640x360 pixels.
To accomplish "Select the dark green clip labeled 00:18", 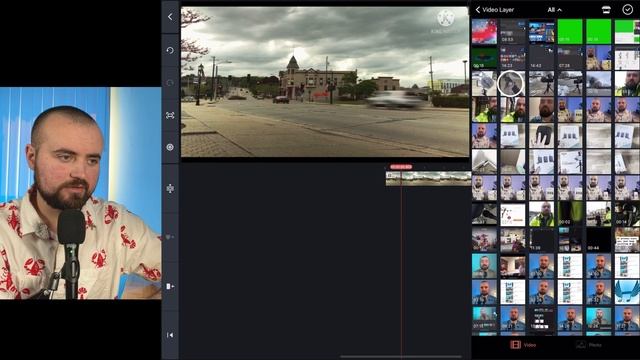I will tap(484, 57).
